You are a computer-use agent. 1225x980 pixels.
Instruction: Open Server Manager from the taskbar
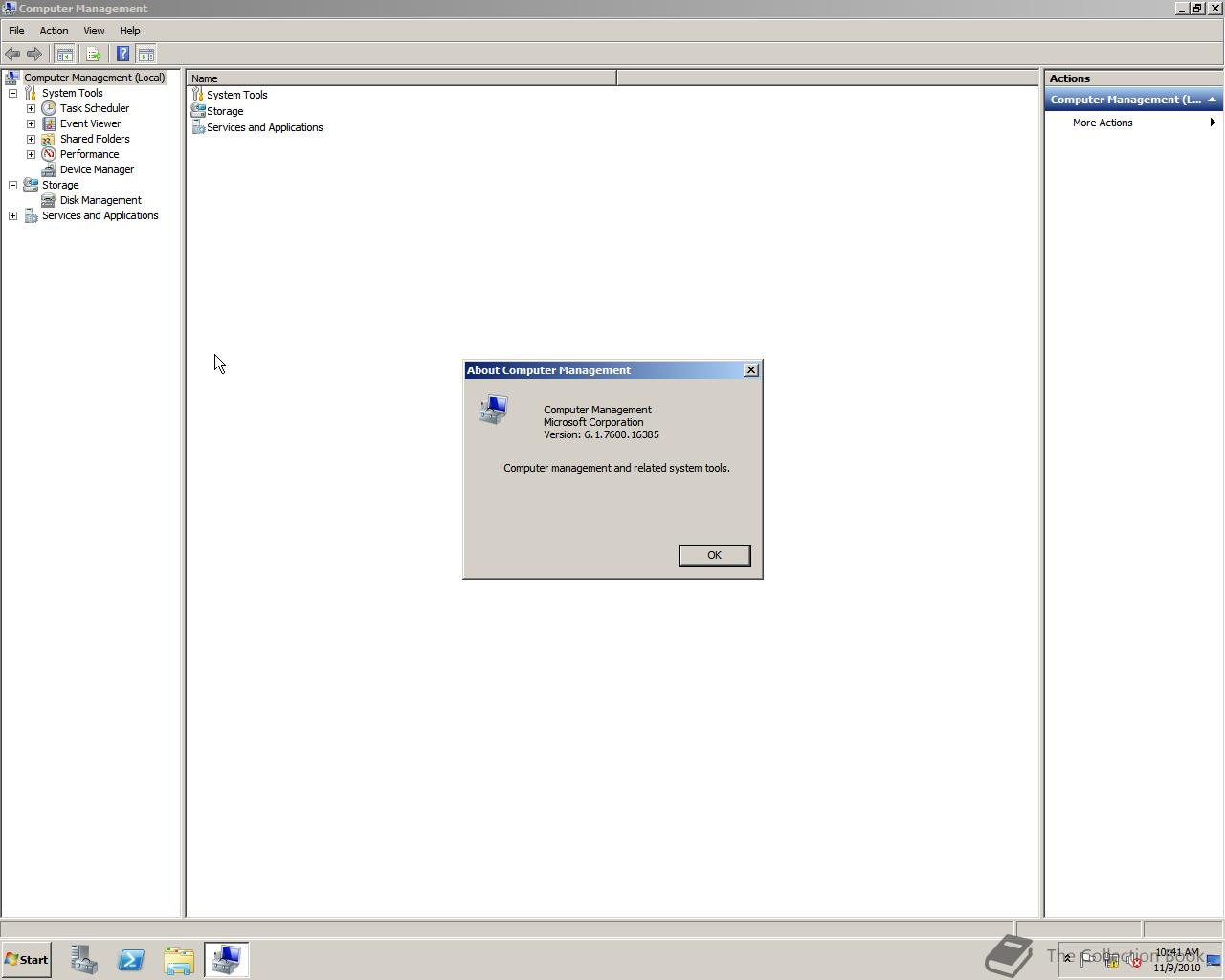pos(83,960)
